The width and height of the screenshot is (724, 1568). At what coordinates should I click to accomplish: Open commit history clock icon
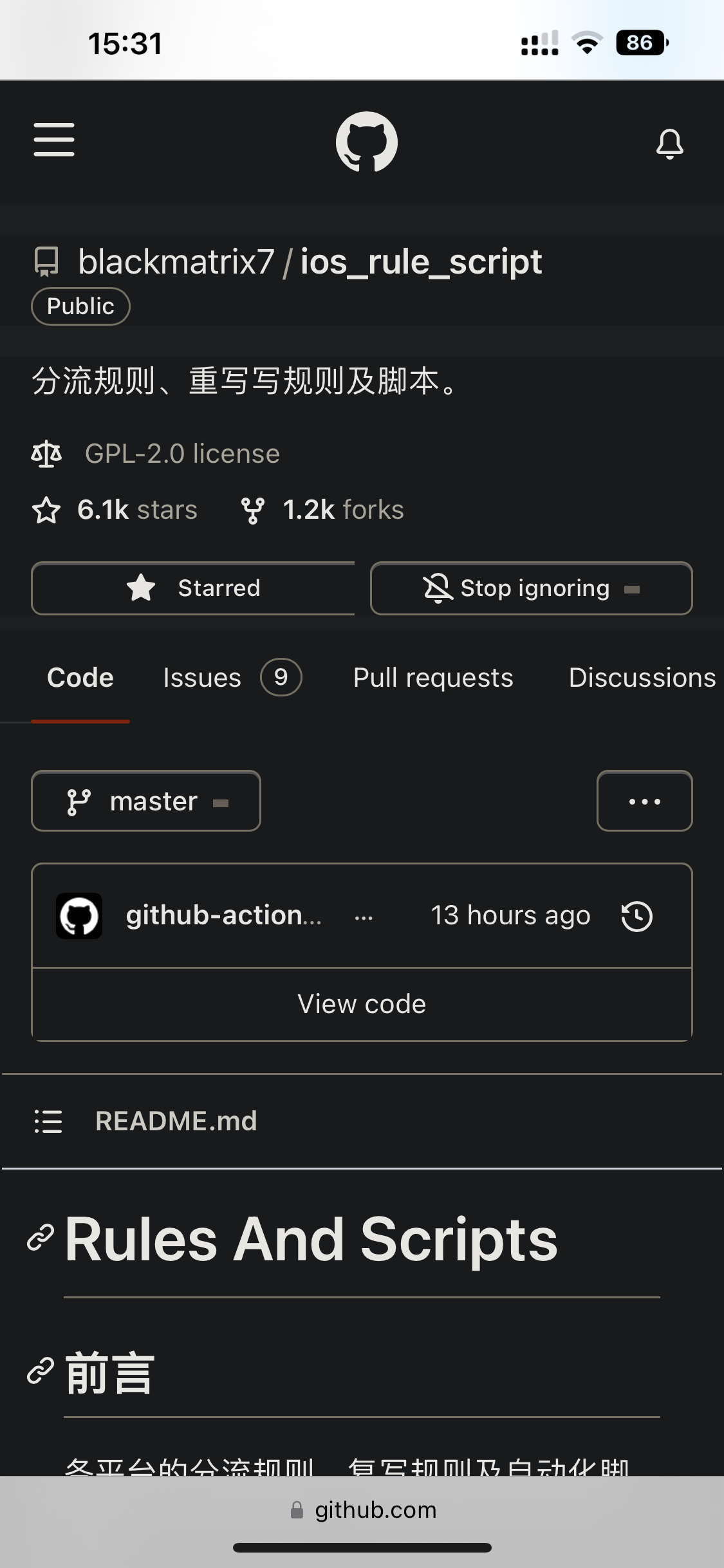[636, 916]
